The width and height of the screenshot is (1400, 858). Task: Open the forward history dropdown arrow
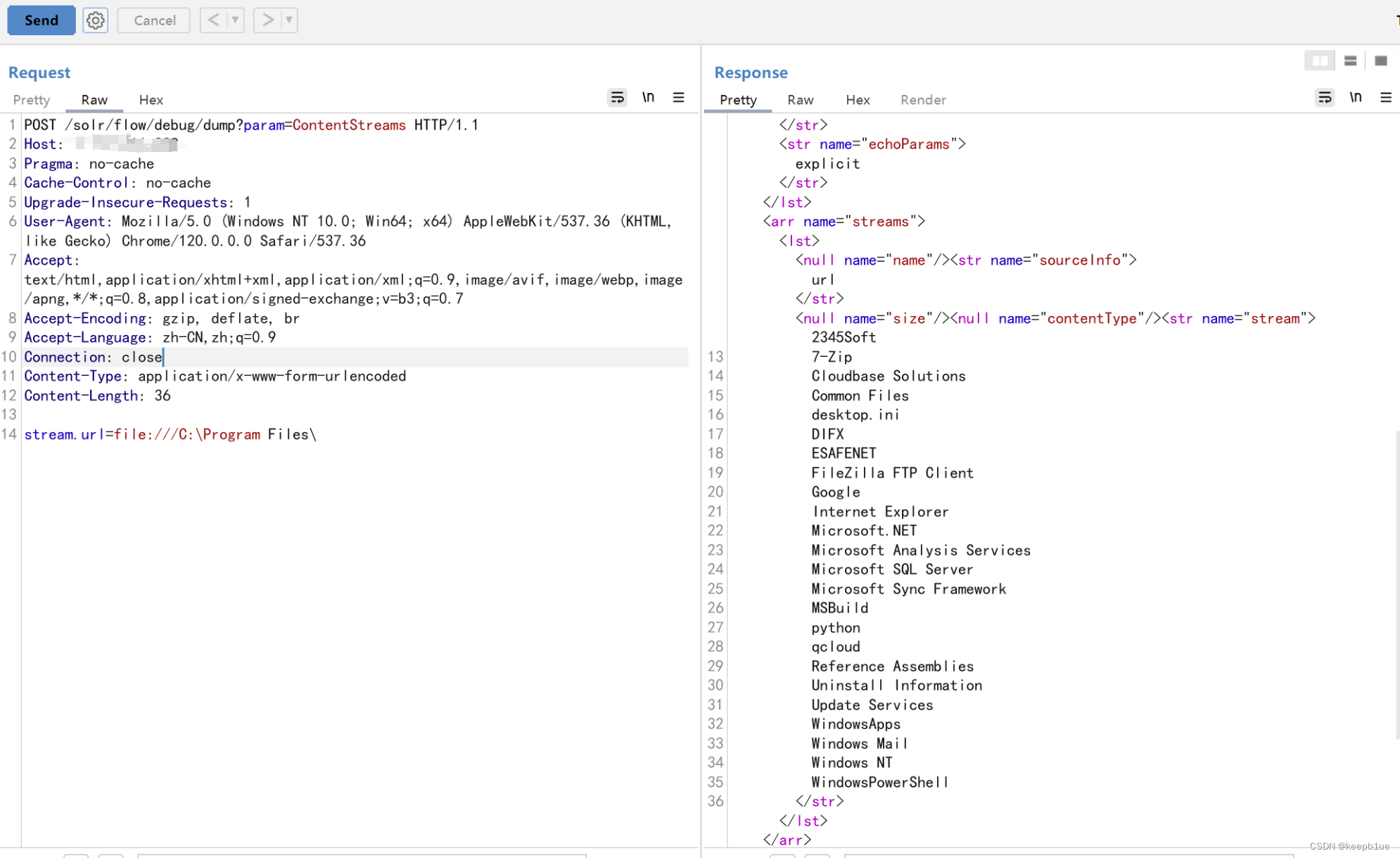coord(289,20)
